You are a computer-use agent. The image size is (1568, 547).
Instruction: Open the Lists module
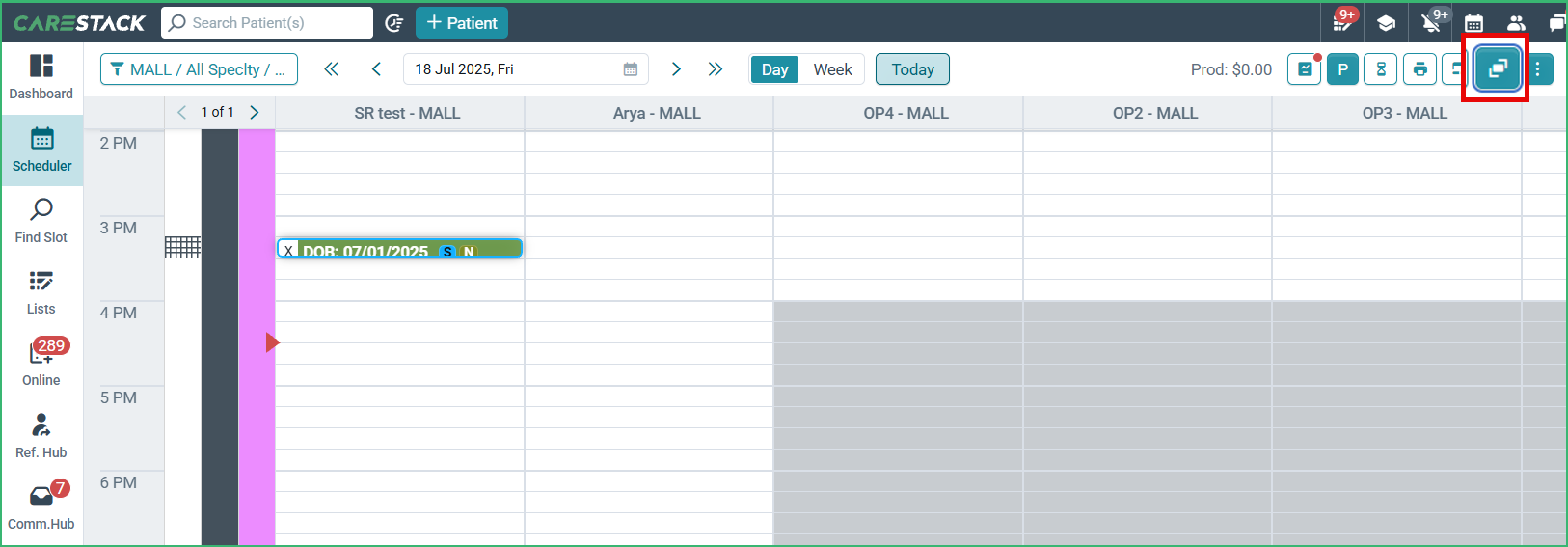[41, 292]
